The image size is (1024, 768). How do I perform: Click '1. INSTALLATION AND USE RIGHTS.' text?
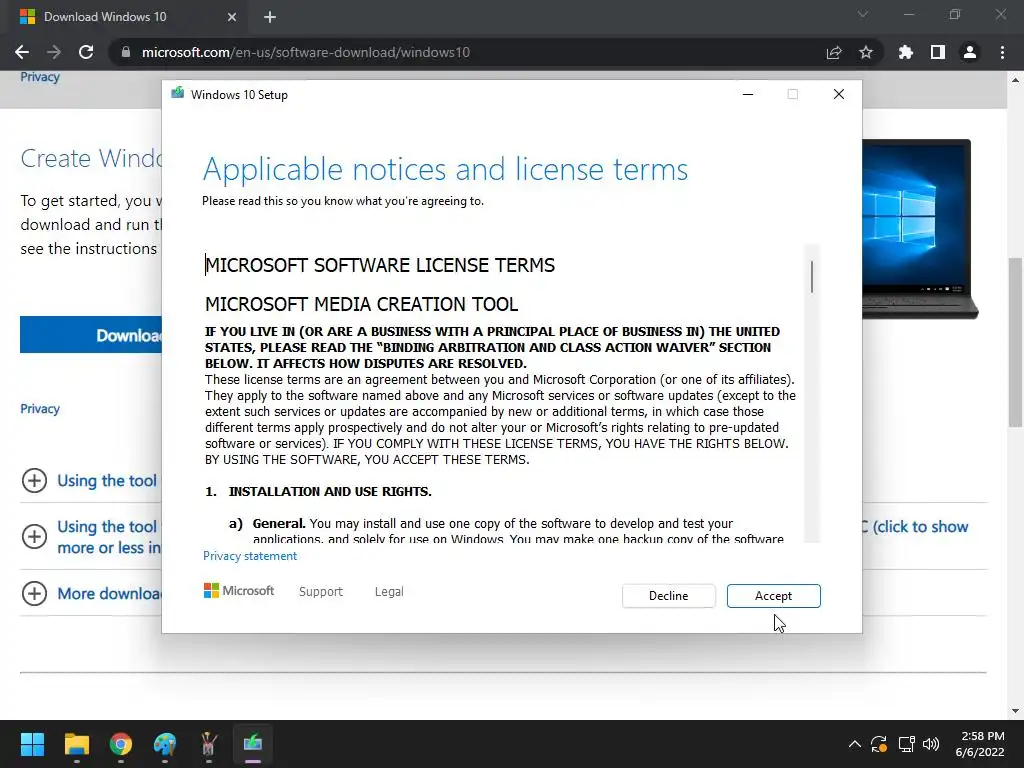318,492
